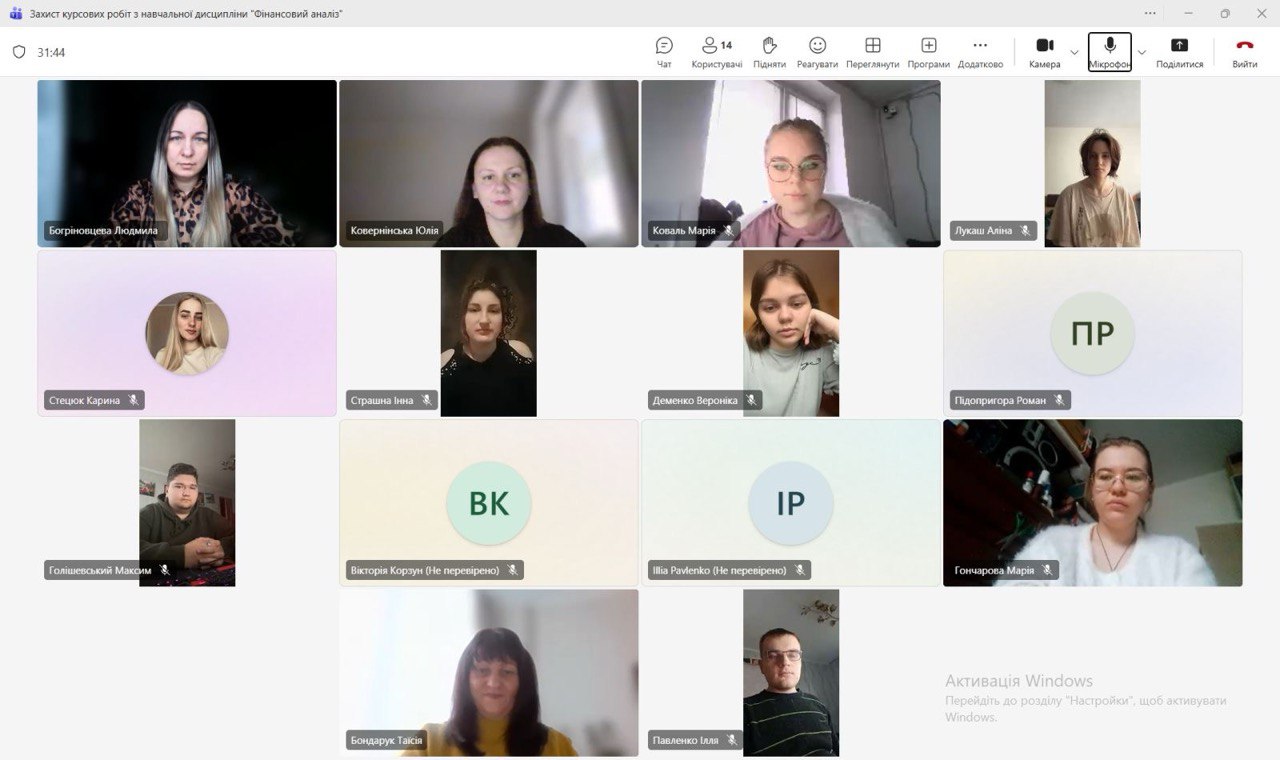Click the shield security icon beside timer
Screen dimensions: 1280x760
click(x=19, y=52)
